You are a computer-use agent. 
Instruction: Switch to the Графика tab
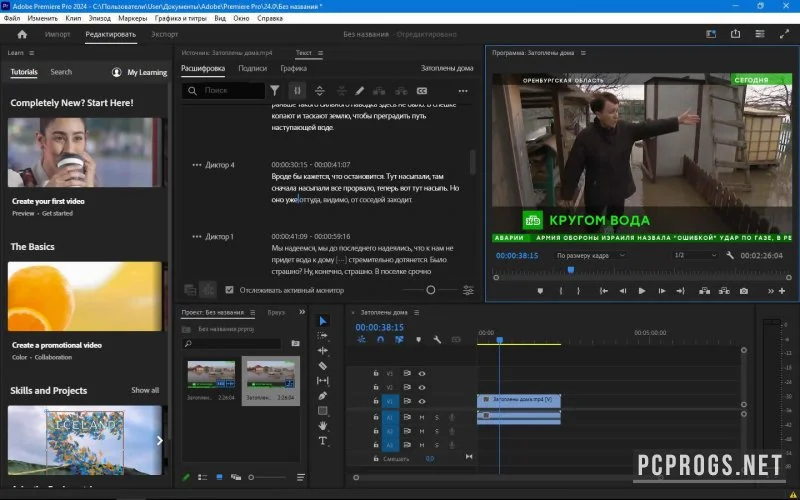(x=293, y=68)
